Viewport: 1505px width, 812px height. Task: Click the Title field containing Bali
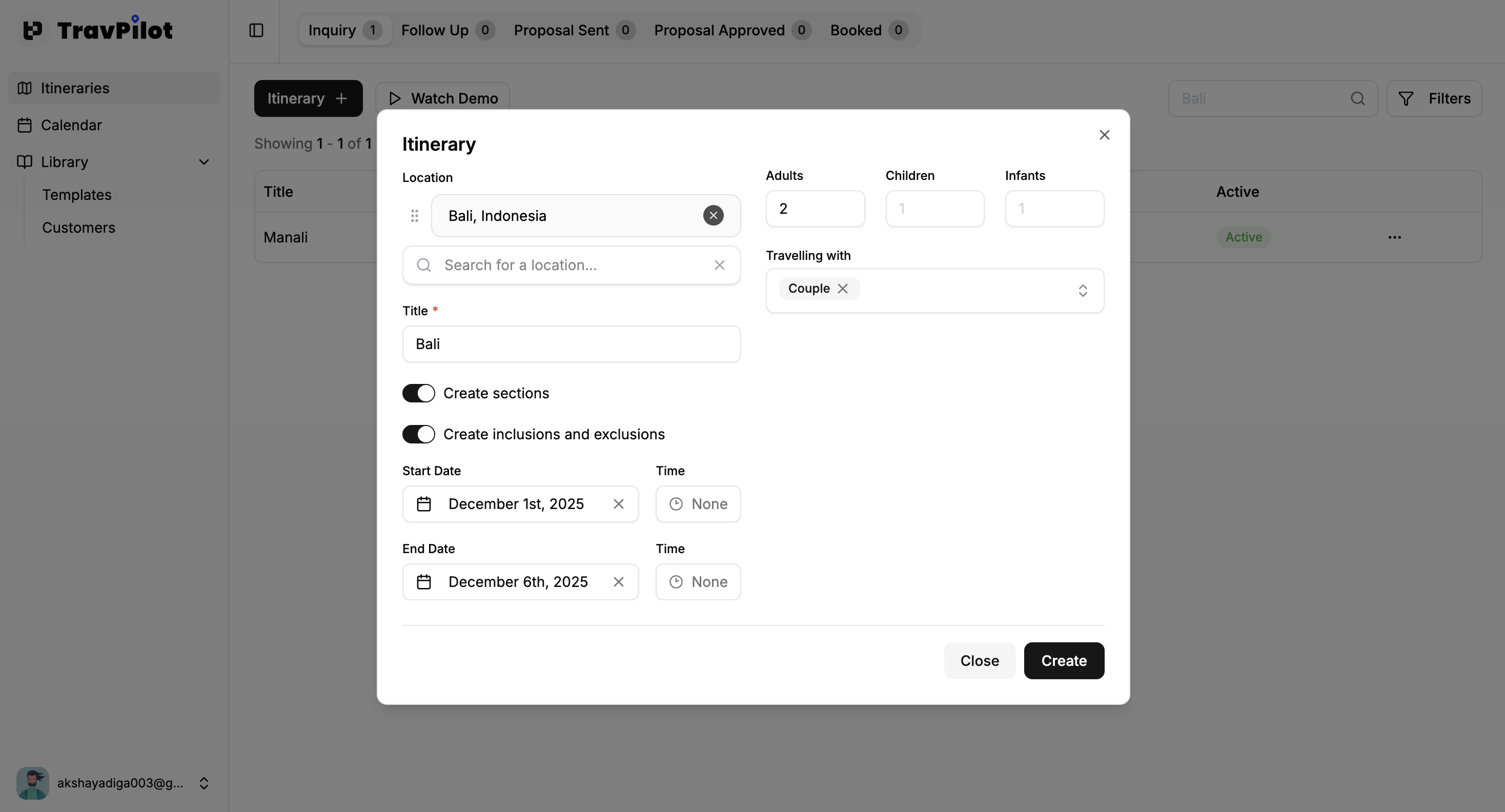(x=571, y=343)
